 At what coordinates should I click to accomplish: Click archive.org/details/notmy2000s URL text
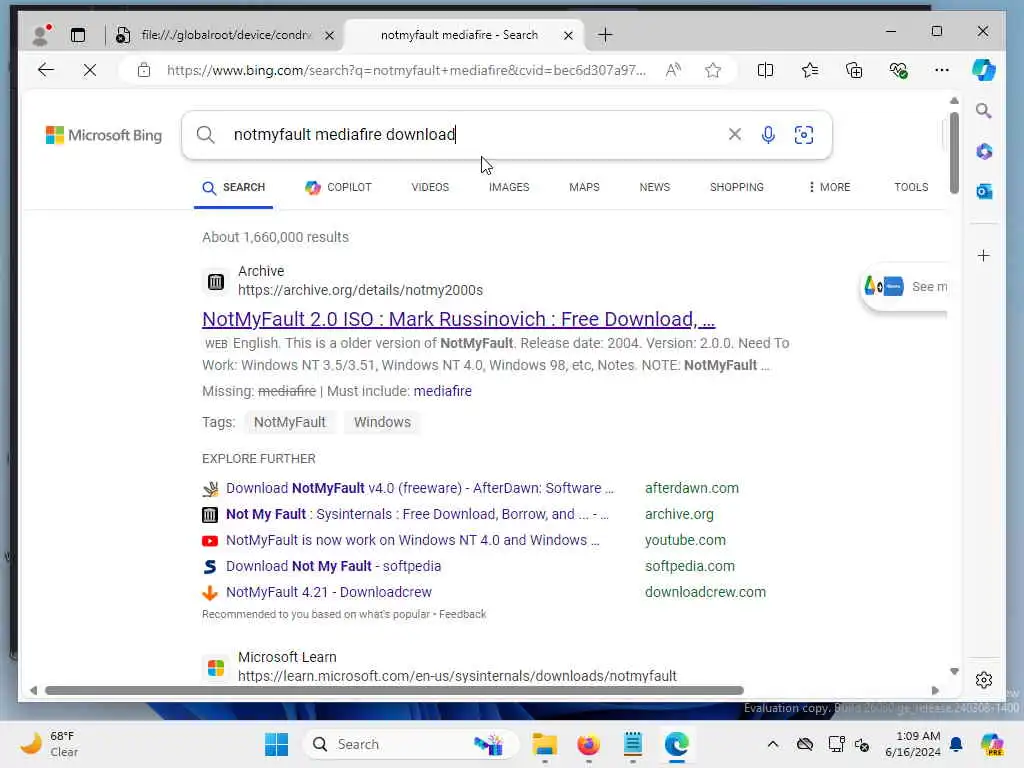click(x=360, y=290)
